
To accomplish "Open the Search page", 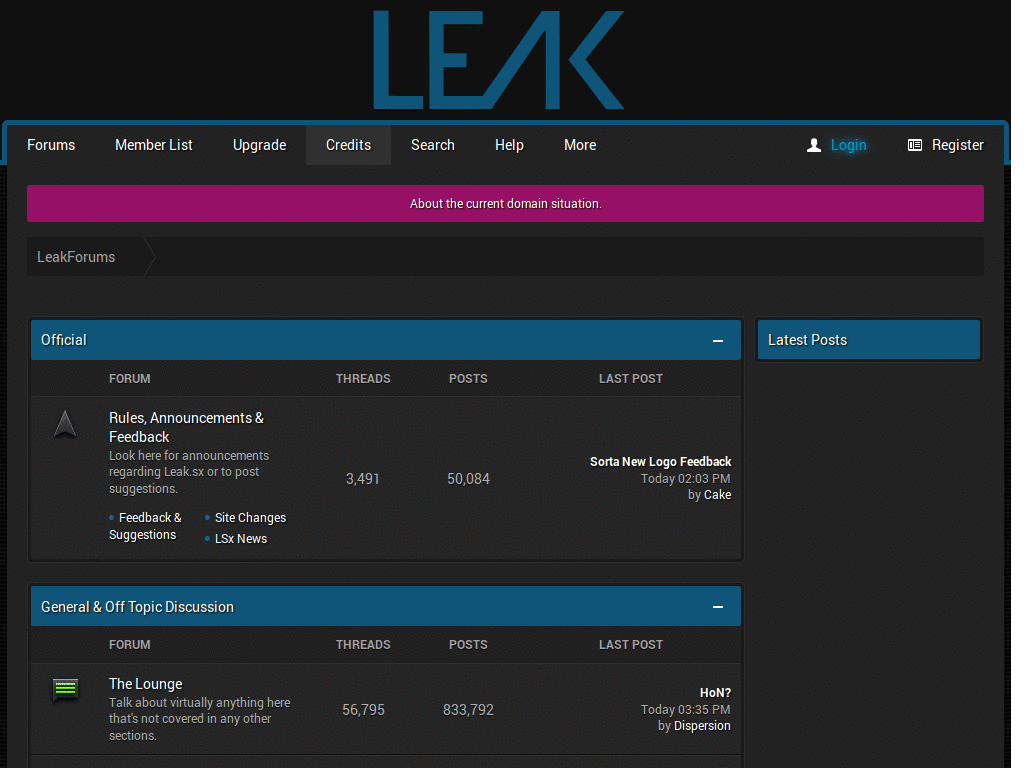I will (x=432, y=145).
